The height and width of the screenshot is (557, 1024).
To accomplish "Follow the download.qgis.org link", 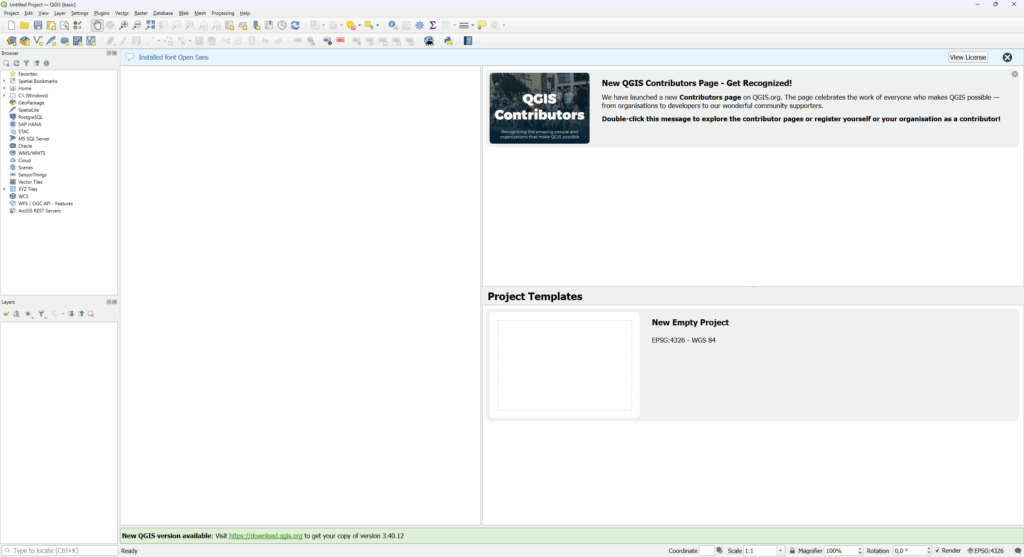I will pos(265,536).
